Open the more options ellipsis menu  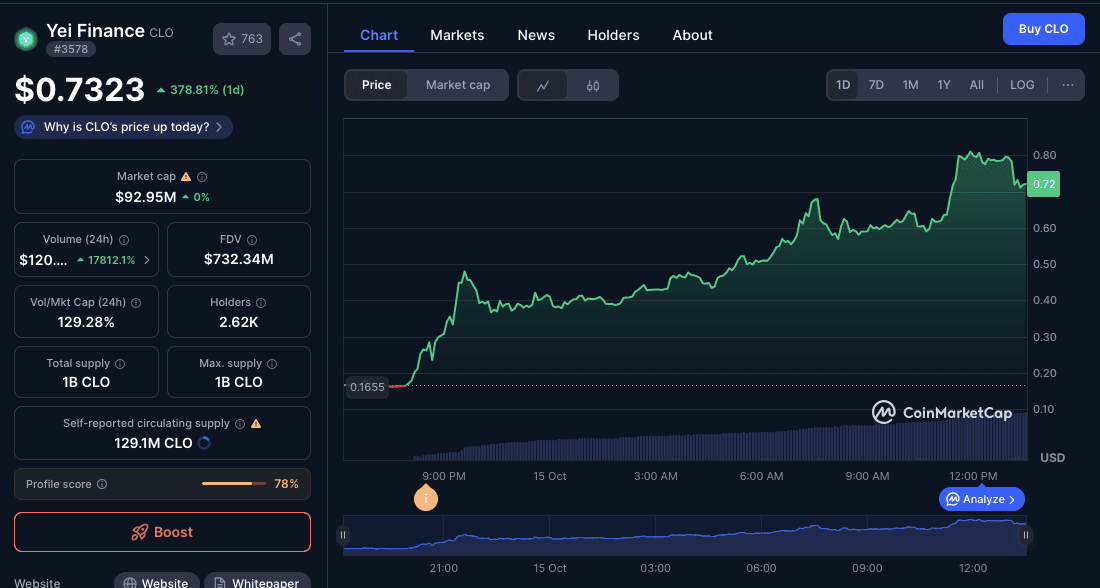click(x=1068, y=85)
